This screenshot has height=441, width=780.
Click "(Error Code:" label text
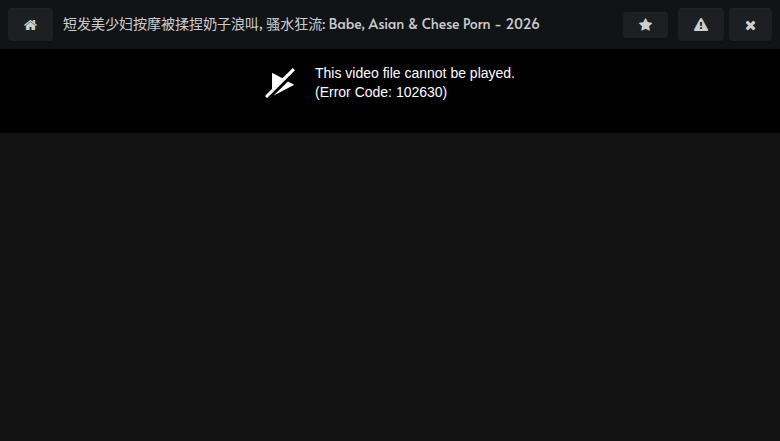coord(354,92)
